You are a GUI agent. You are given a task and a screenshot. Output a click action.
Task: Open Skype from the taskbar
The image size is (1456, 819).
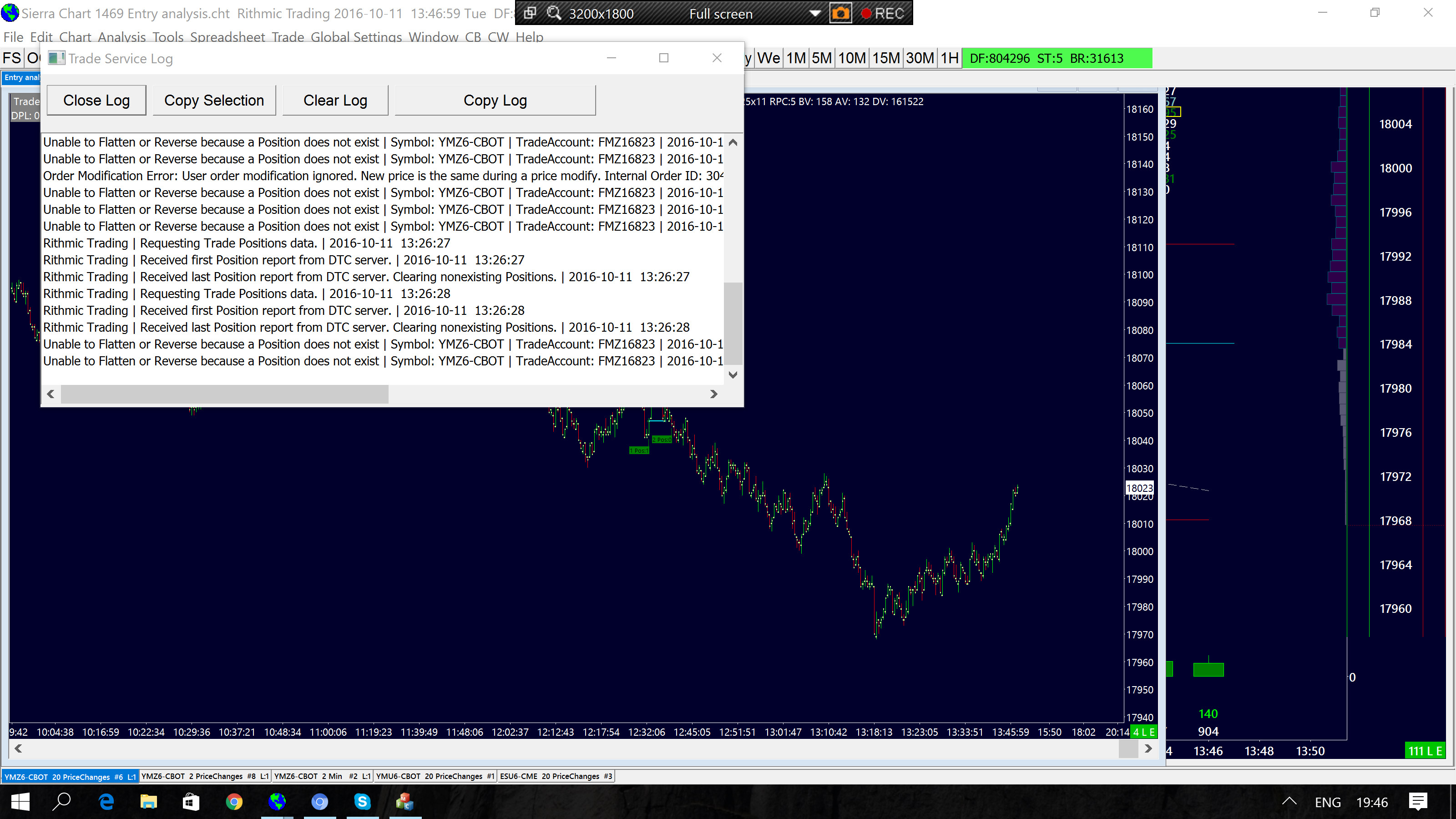[x=362, y=801]
